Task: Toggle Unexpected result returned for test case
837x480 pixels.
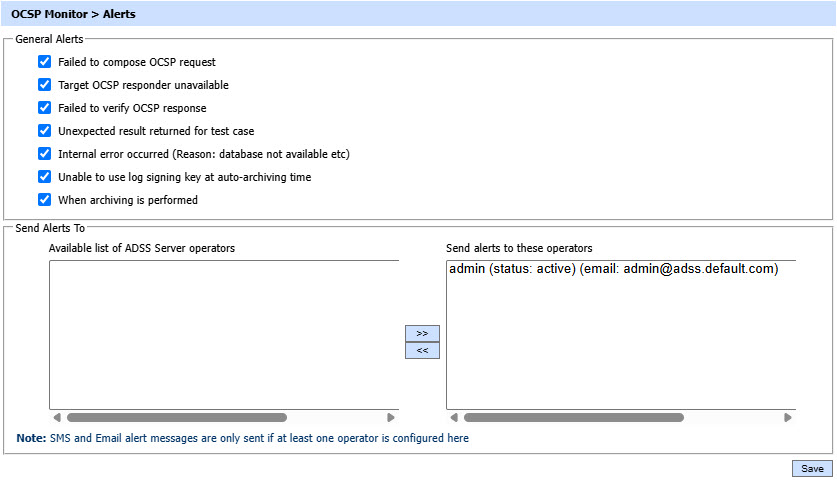Action: click(x=44, y=131)
